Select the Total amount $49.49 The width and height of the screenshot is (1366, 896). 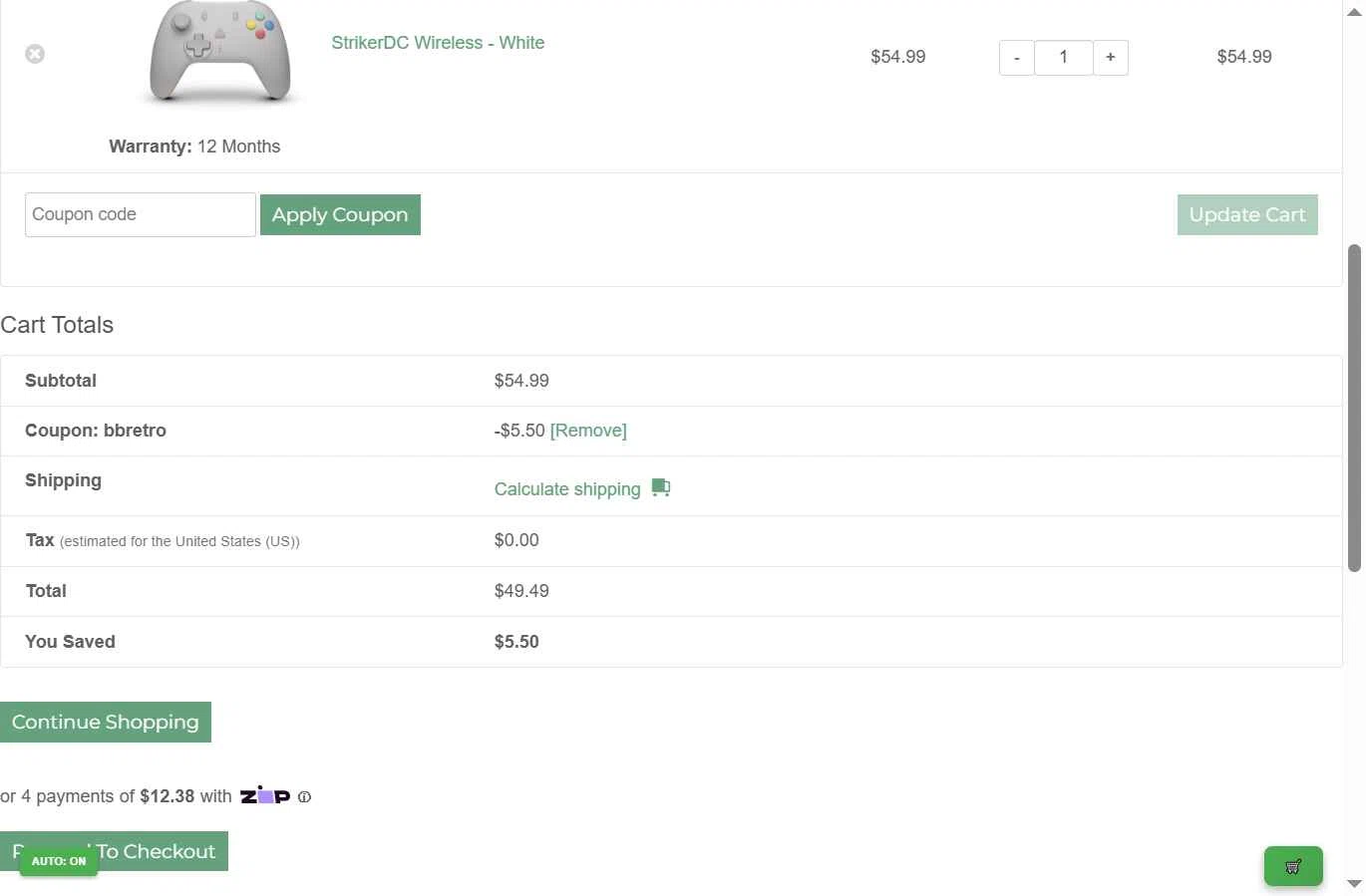point(521,591)
